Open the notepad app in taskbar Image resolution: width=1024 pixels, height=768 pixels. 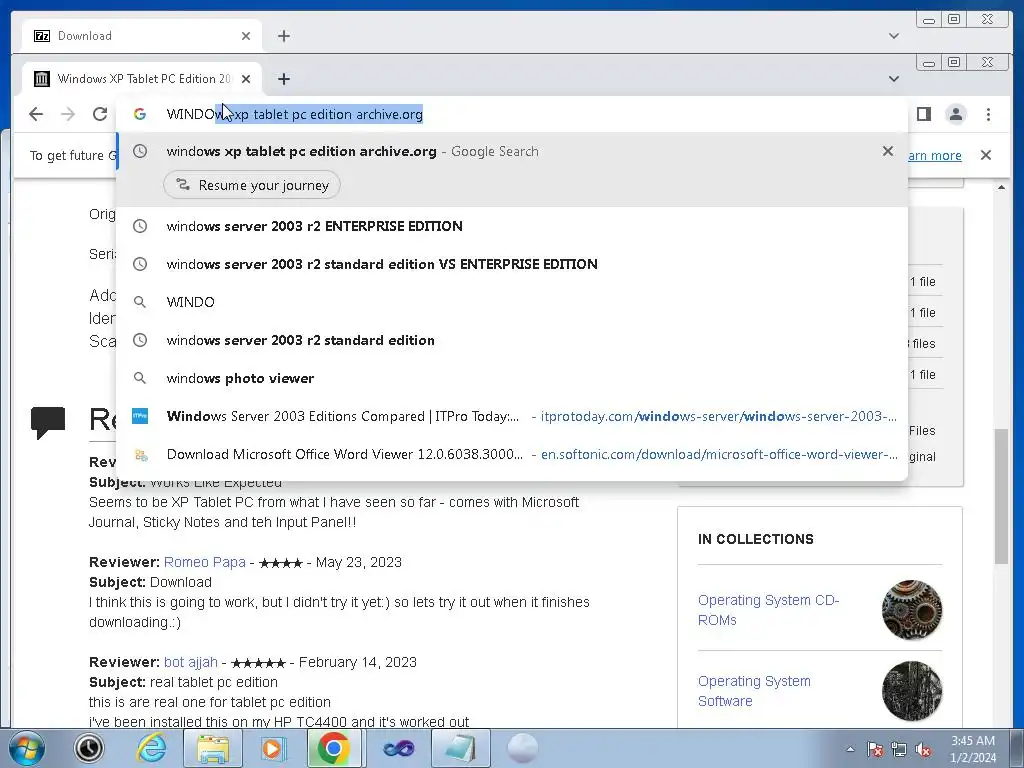click(460, 748)
